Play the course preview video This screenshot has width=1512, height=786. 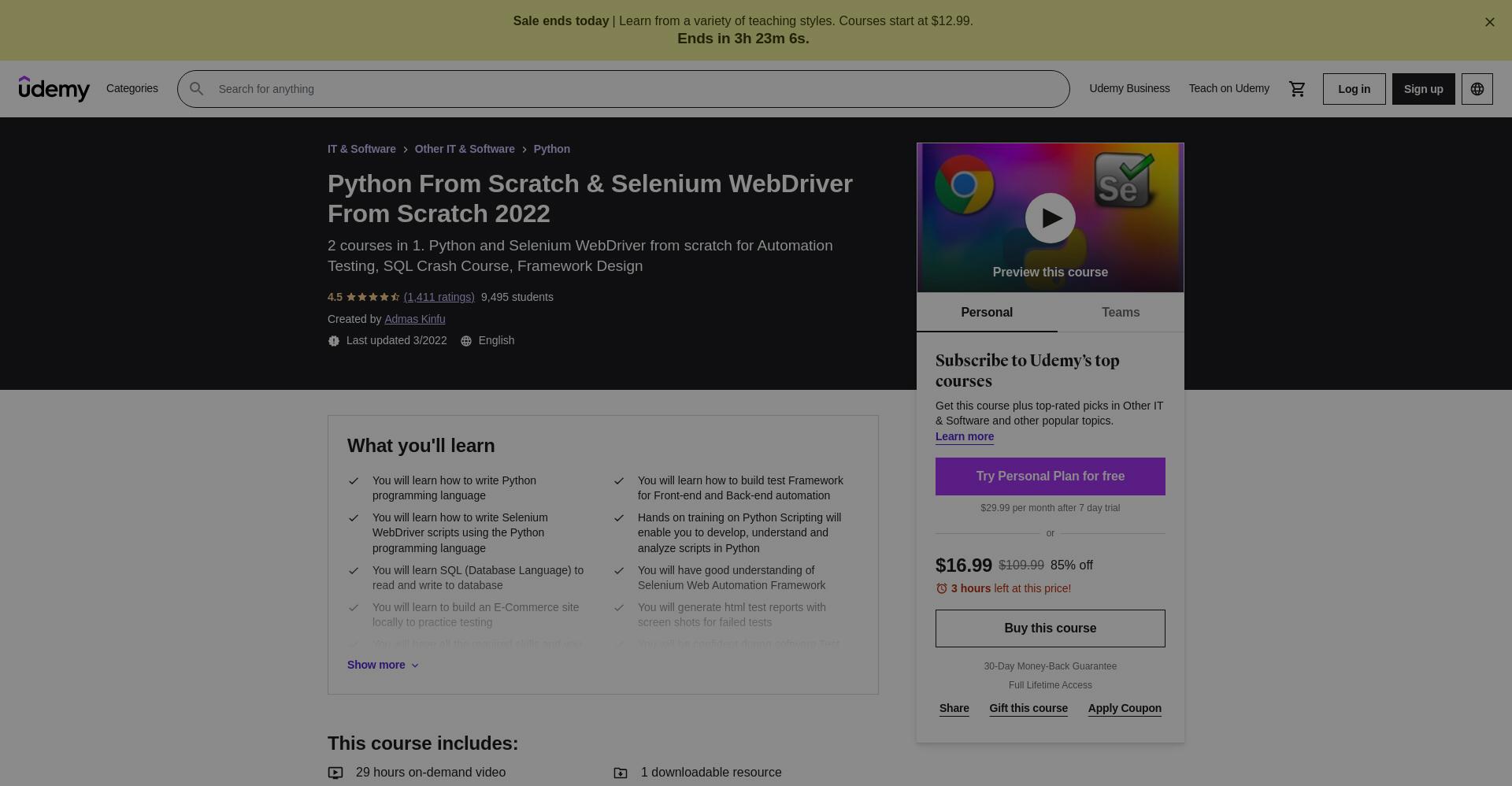1050,218
